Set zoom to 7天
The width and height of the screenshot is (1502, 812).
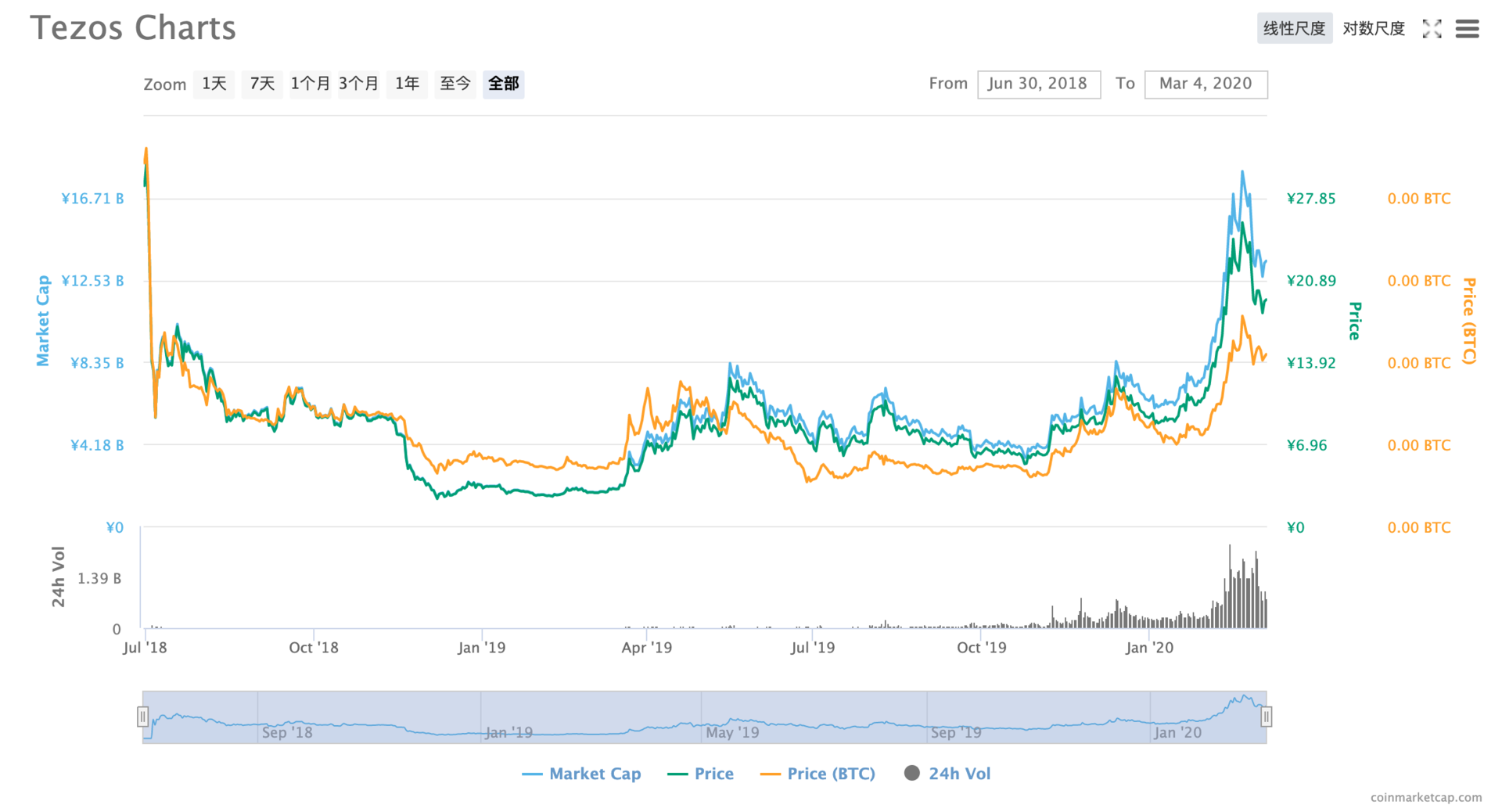(262, 84)
